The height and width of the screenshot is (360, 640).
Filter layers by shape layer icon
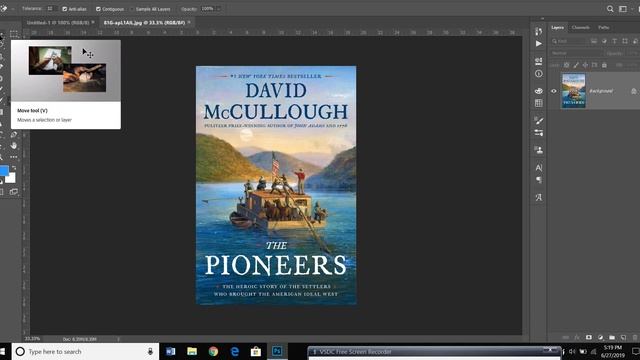625,41
